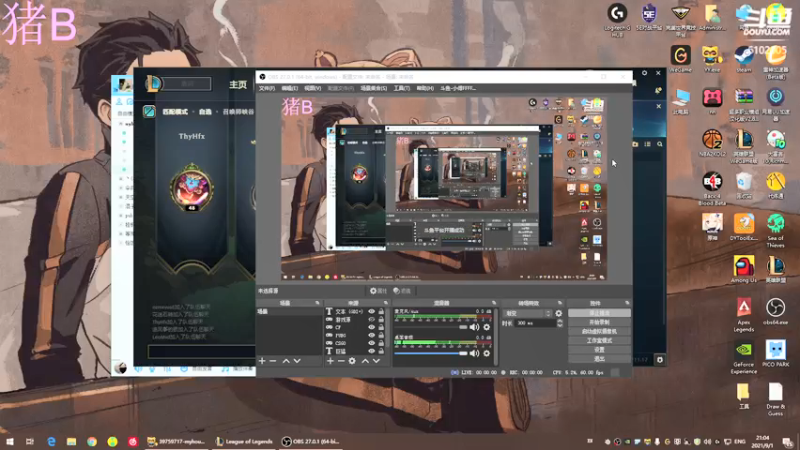
Task: Open the Edit menu in OBS
Action: click(289, 88)
